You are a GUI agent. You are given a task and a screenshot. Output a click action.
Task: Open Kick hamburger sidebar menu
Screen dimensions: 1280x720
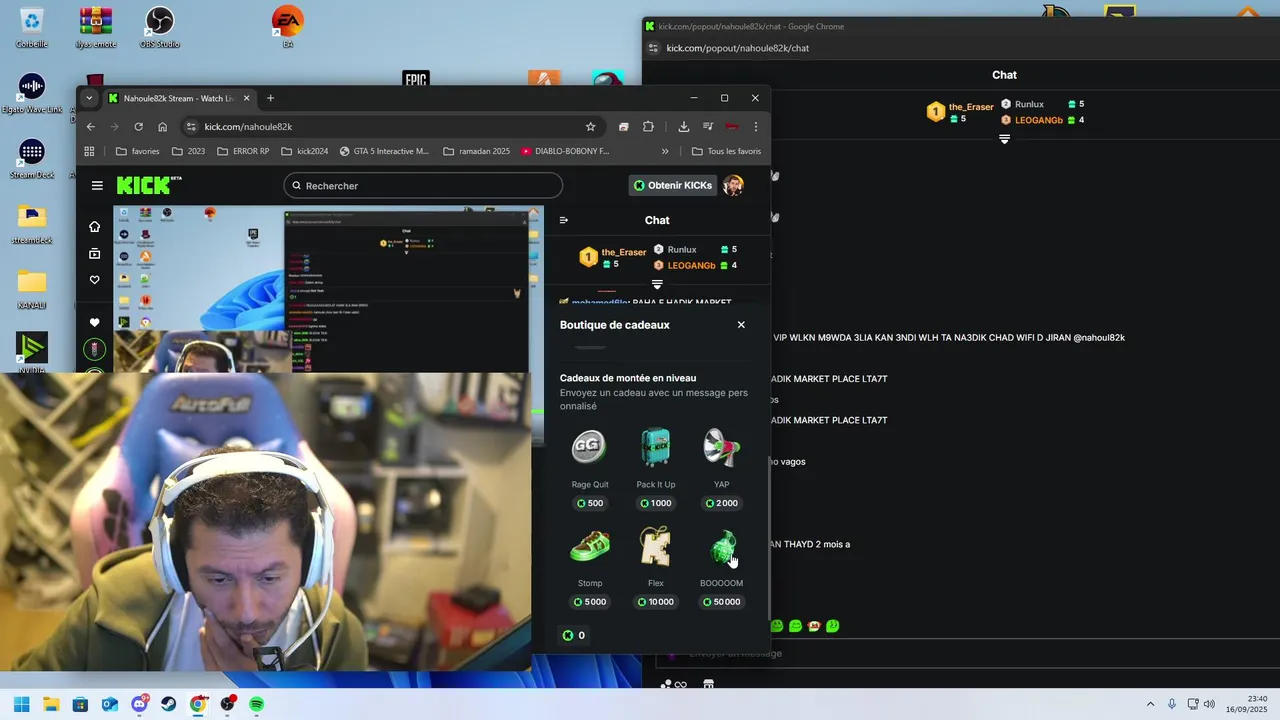[97, 185]
